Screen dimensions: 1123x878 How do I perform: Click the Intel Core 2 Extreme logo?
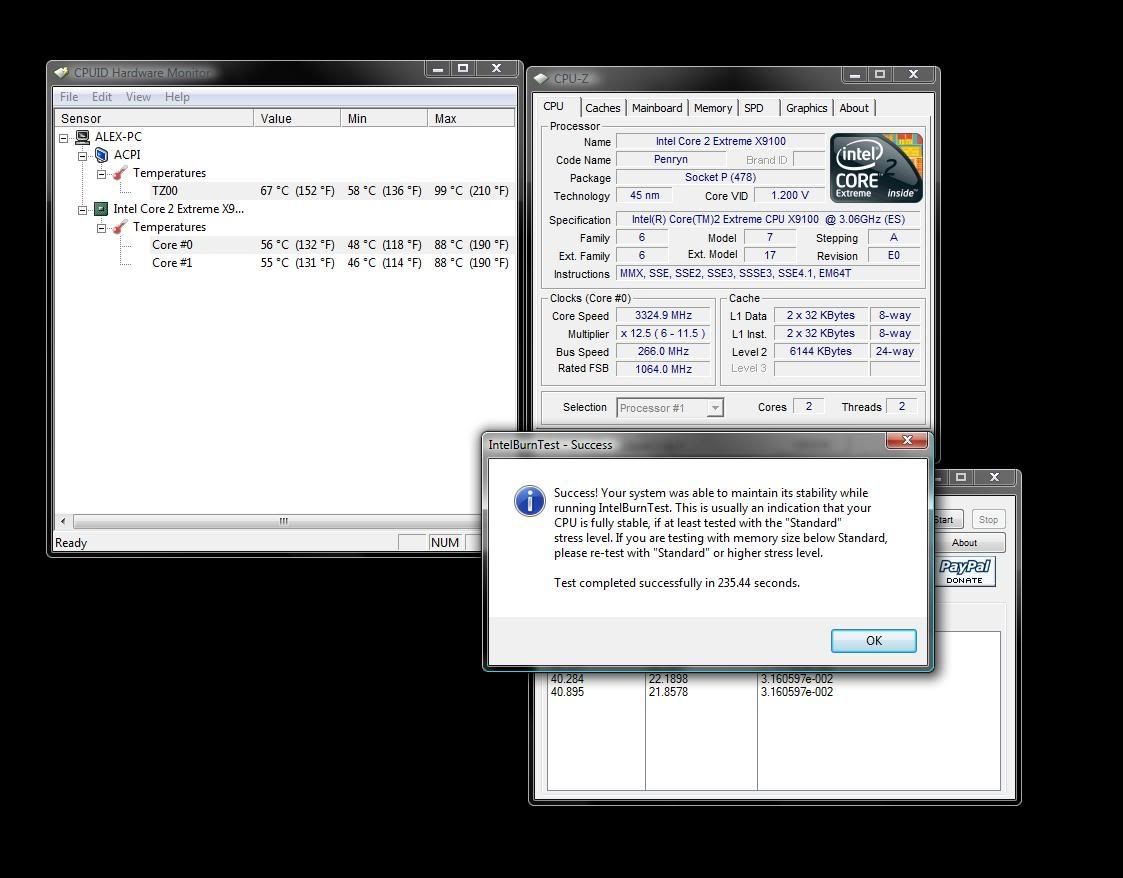[x=876, y=168]
